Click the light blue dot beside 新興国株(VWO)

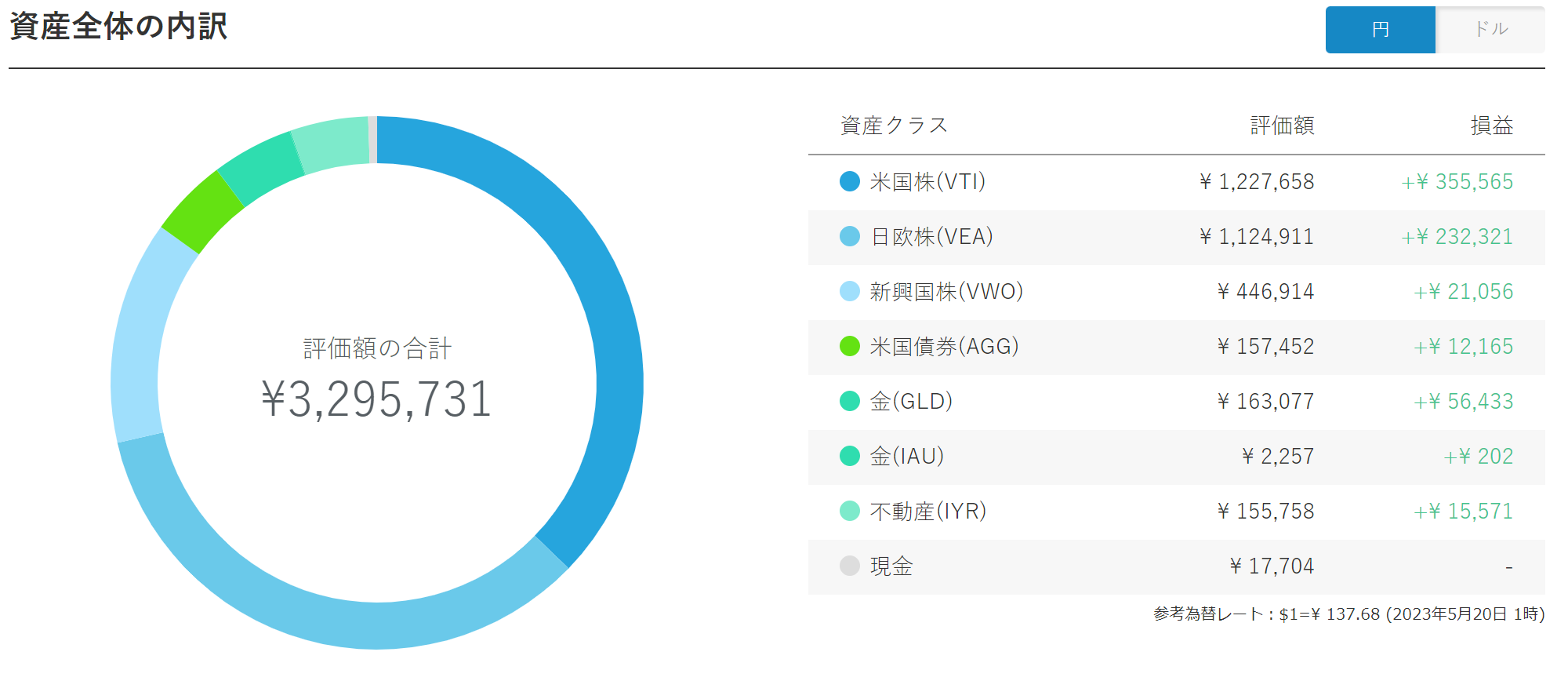(850, 292)
